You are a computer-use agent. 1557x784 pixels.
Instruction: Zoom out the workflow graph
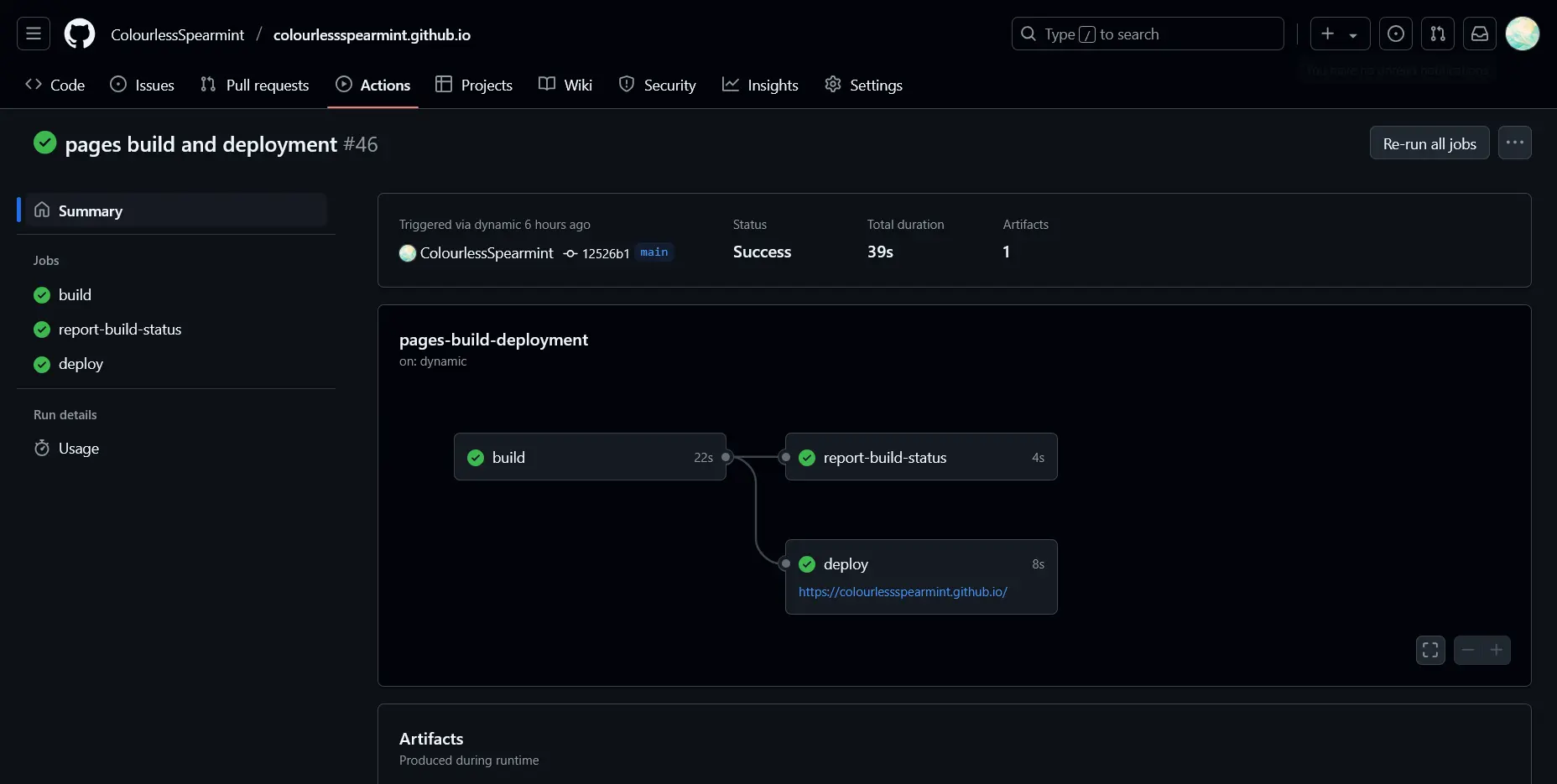pos(1468,650)
